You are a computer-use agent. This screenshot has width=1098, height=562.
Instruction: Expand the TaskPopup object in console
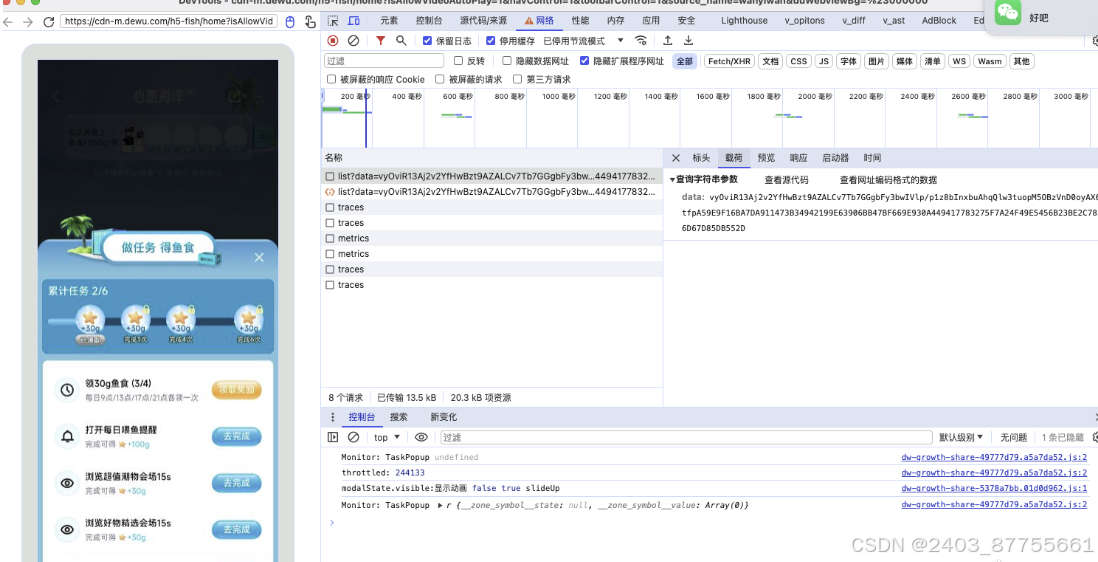[439, 505]
